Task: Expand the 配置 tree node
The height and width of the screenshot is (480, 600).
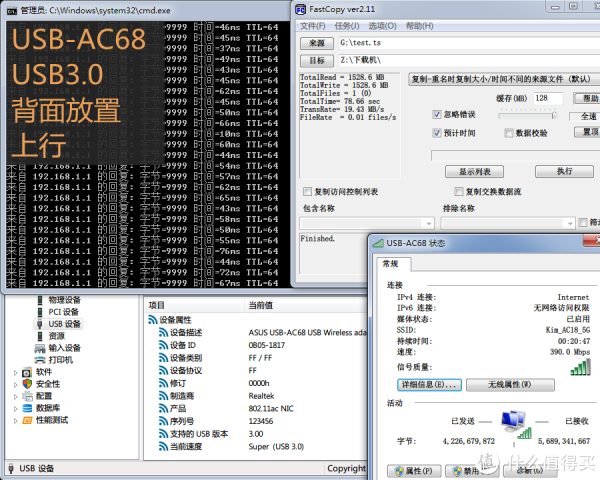Action: 15,397
